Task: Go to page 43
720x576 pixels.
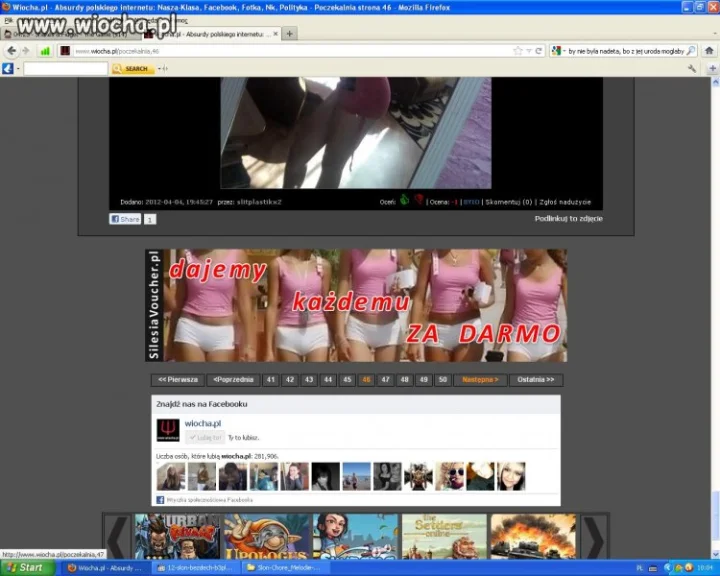Action: [309, 380]
